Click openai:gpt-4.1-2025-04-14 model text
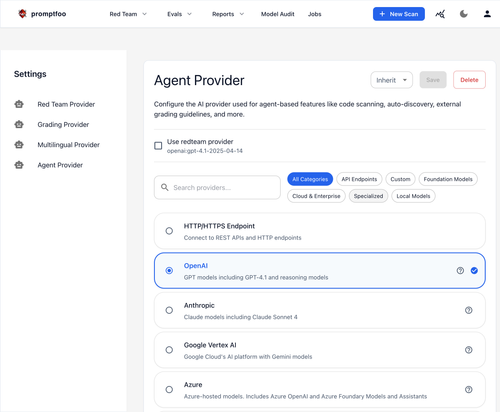 (205, 151)
